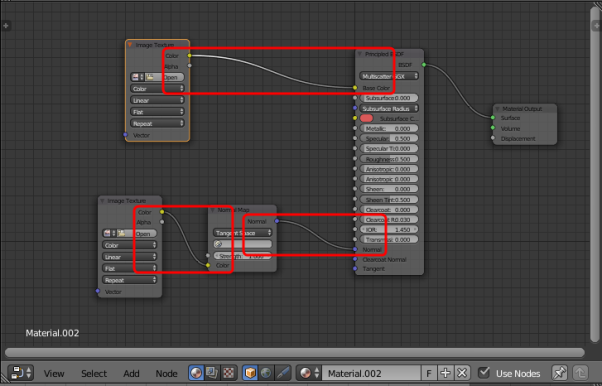Switch to the Texture node tree icon
The height and width of the screenshot is (386, 602).
pos(228,373)
